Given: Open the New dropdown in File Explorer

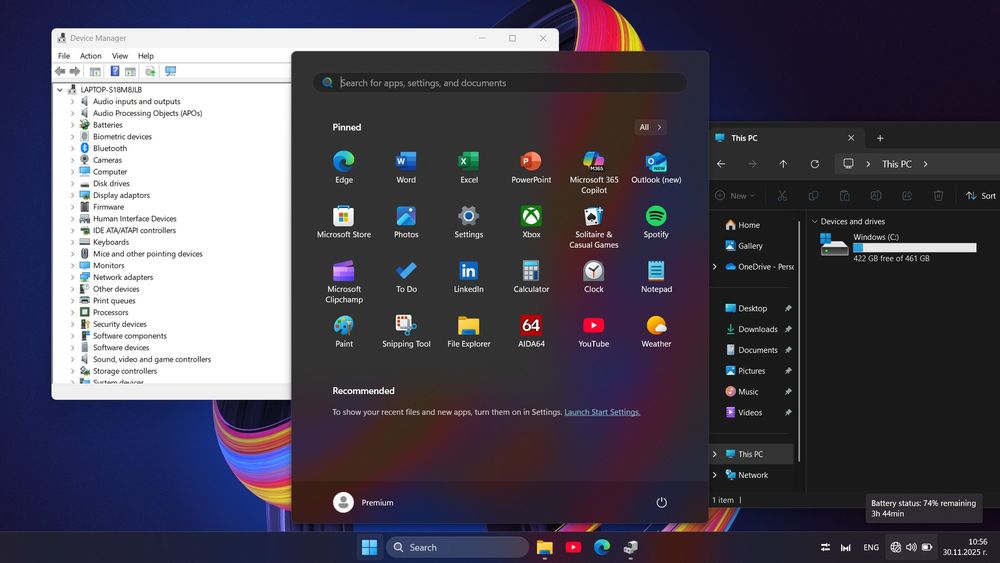Looking at the screenshot, I should [x=735, y=196].
